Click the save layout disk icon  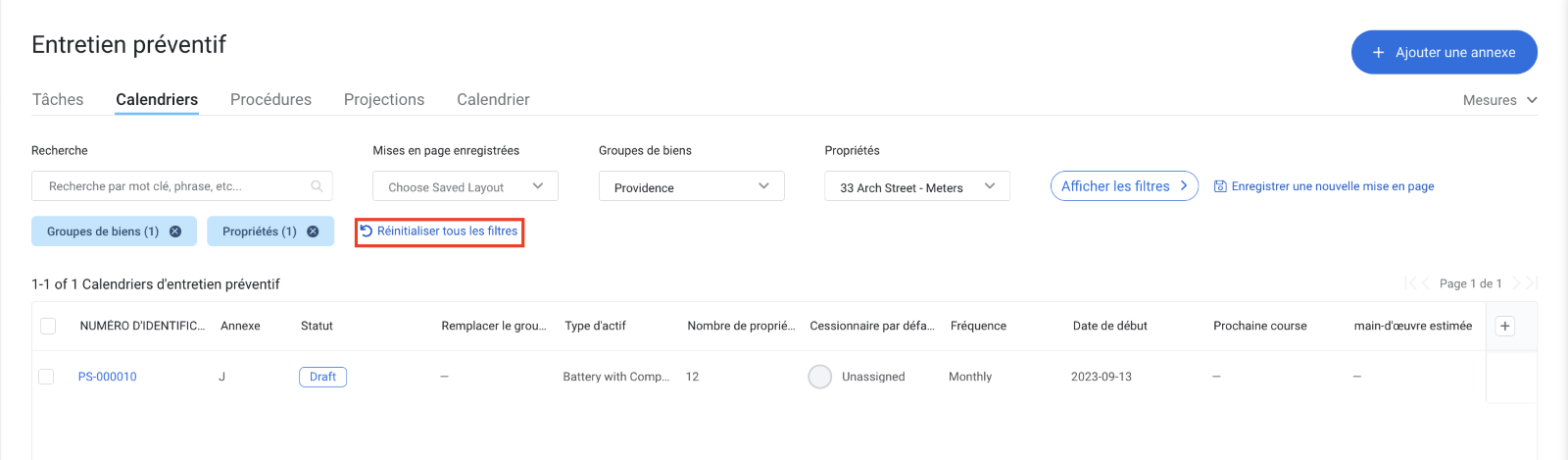[1220, 186]
